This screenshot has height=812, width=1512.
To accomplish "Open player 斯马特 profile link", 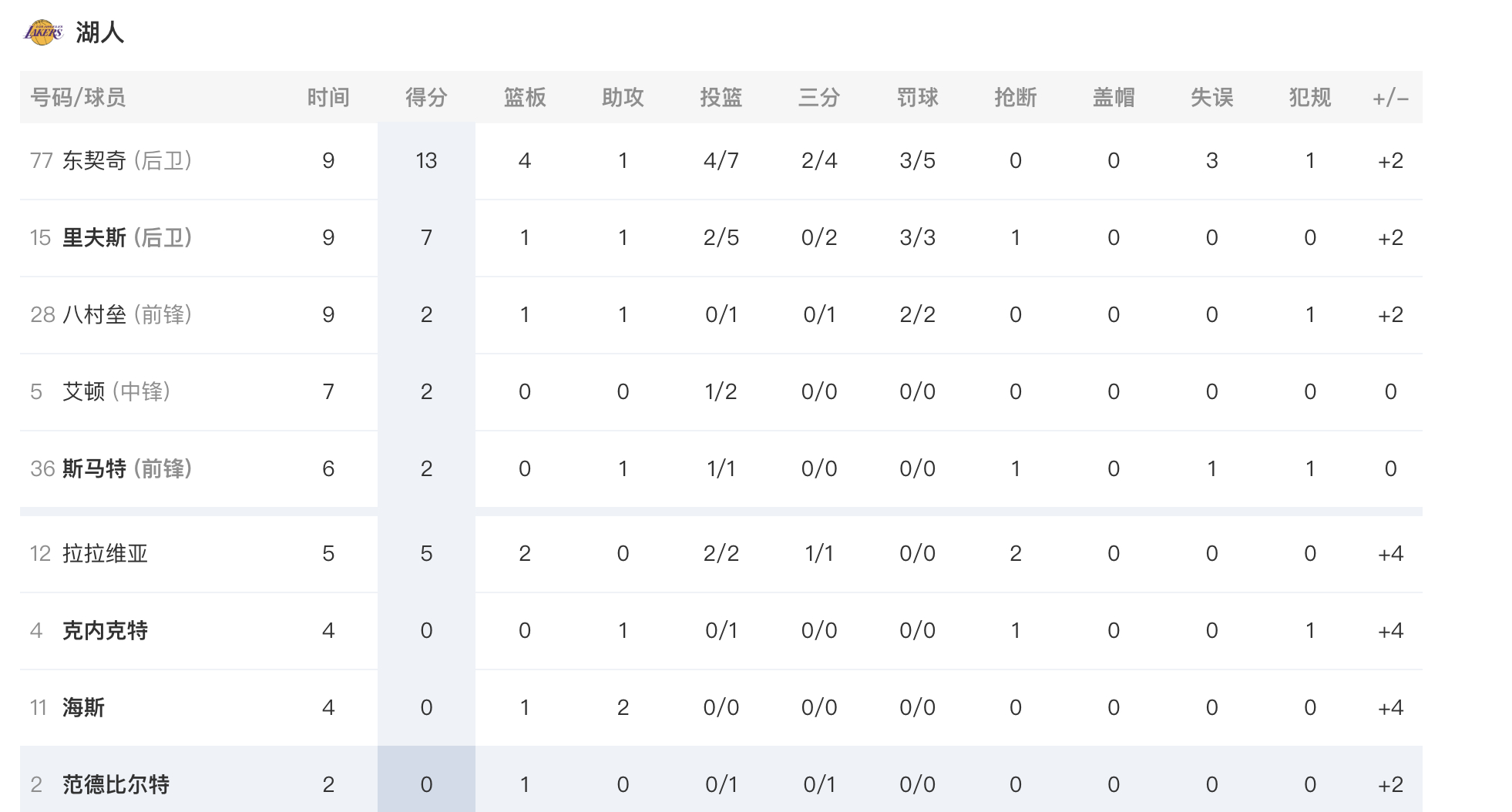I will 94,468.
